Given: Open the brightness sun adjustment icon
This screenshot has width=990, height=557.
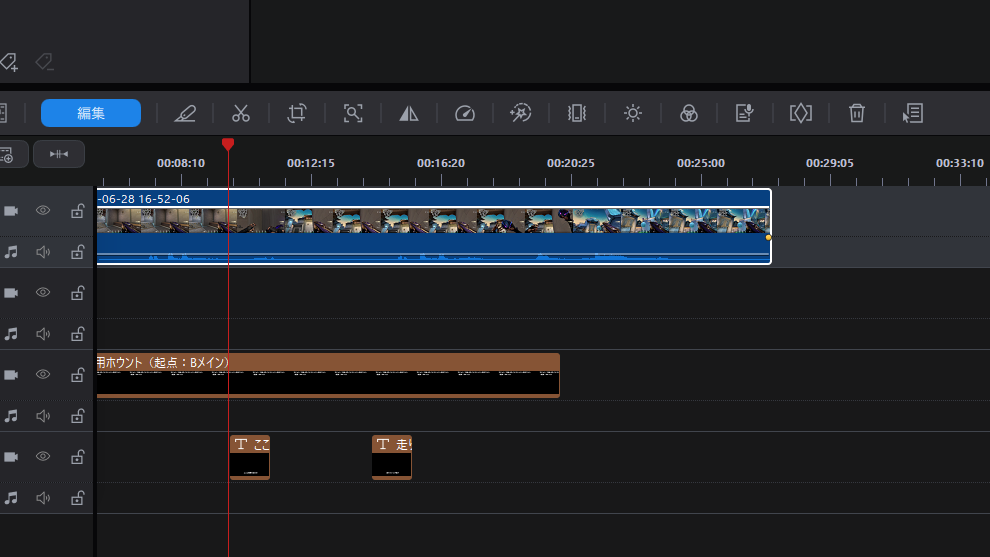Looking at the screenshot, I should point(633,114).
